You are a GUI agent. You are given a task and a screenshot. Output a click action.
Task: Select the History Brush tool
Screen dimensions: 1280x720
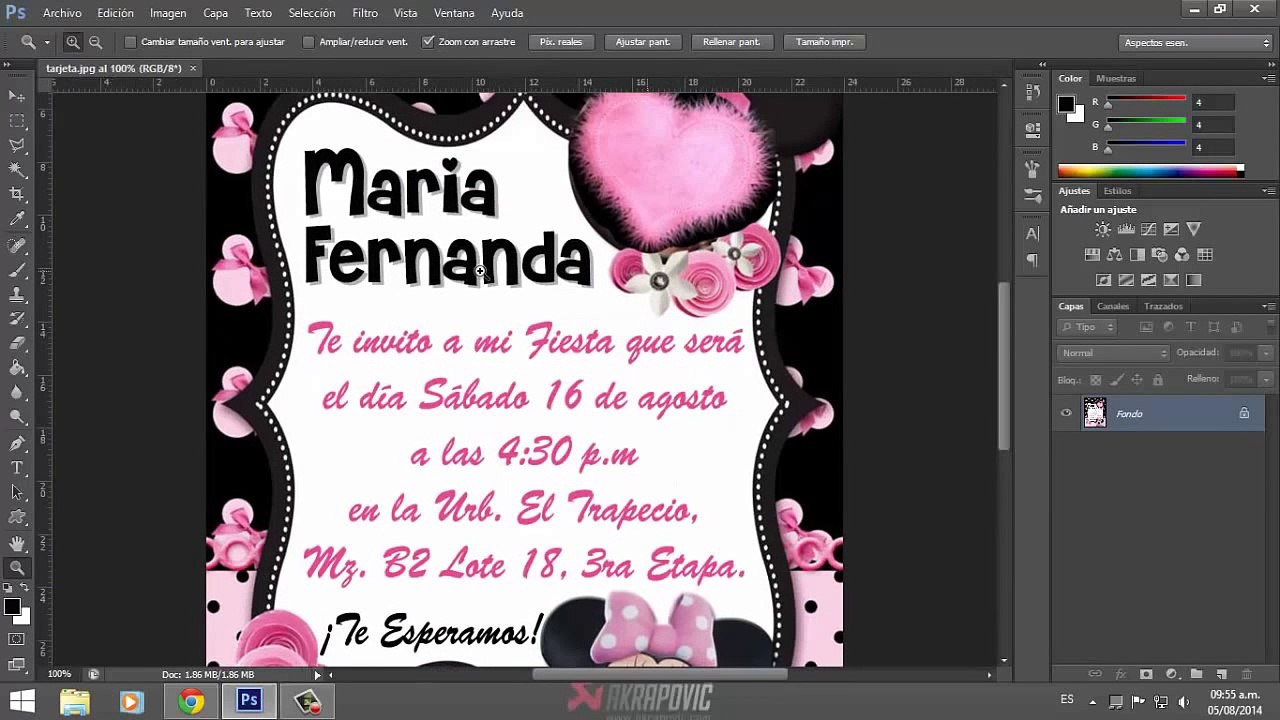17,319
